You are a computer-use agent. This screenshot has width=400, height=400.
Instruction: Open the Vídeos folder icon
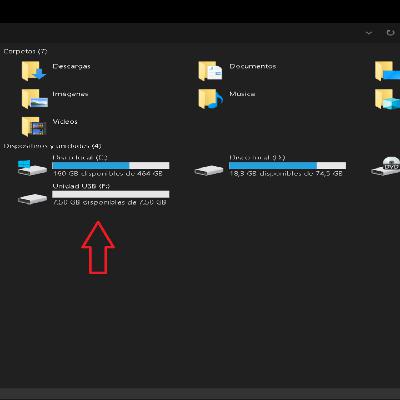click(x=34, y=126)
